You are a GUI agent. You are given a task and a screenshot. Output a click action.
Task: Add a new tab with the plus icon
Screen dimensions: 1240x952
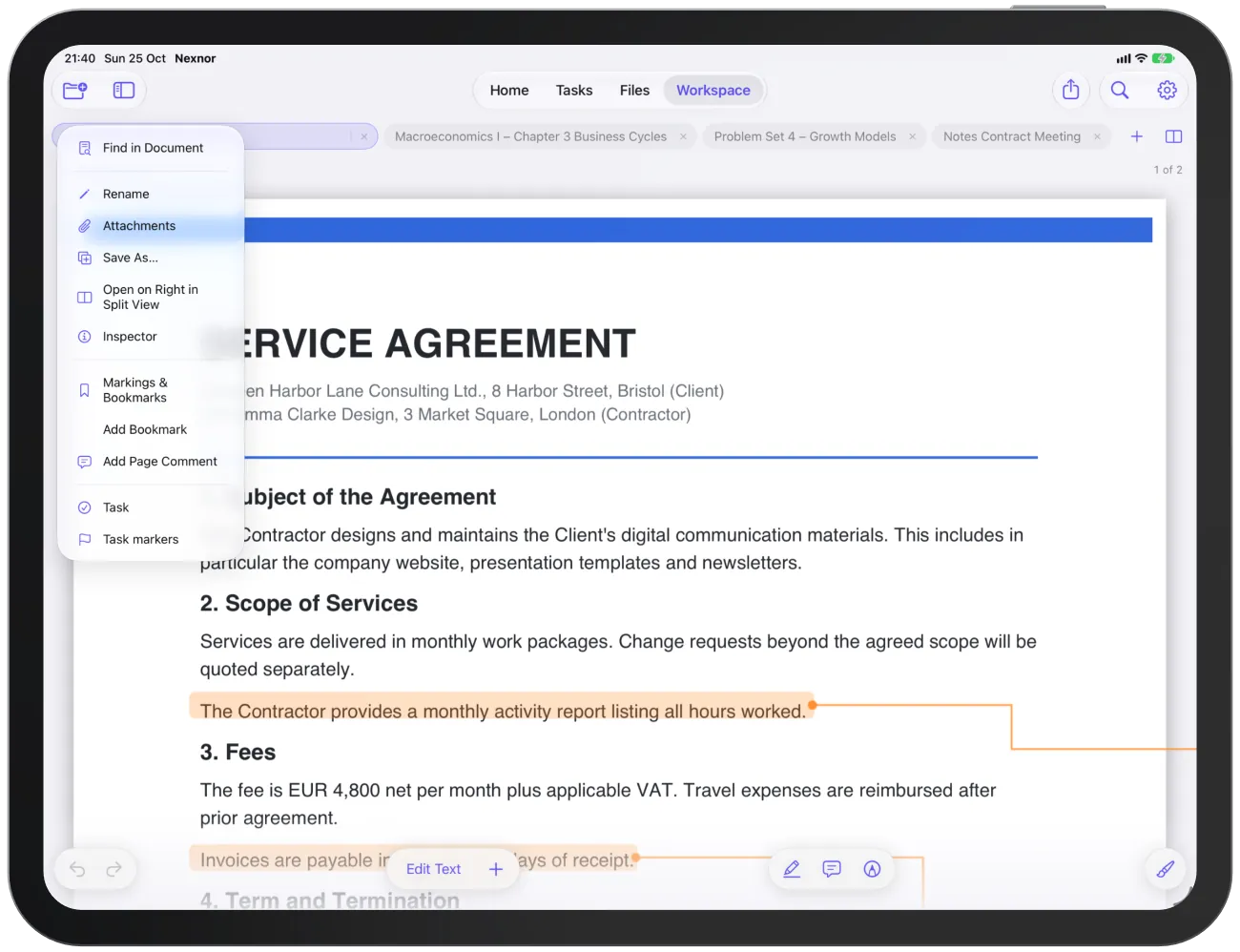(x=1137, y=136)
